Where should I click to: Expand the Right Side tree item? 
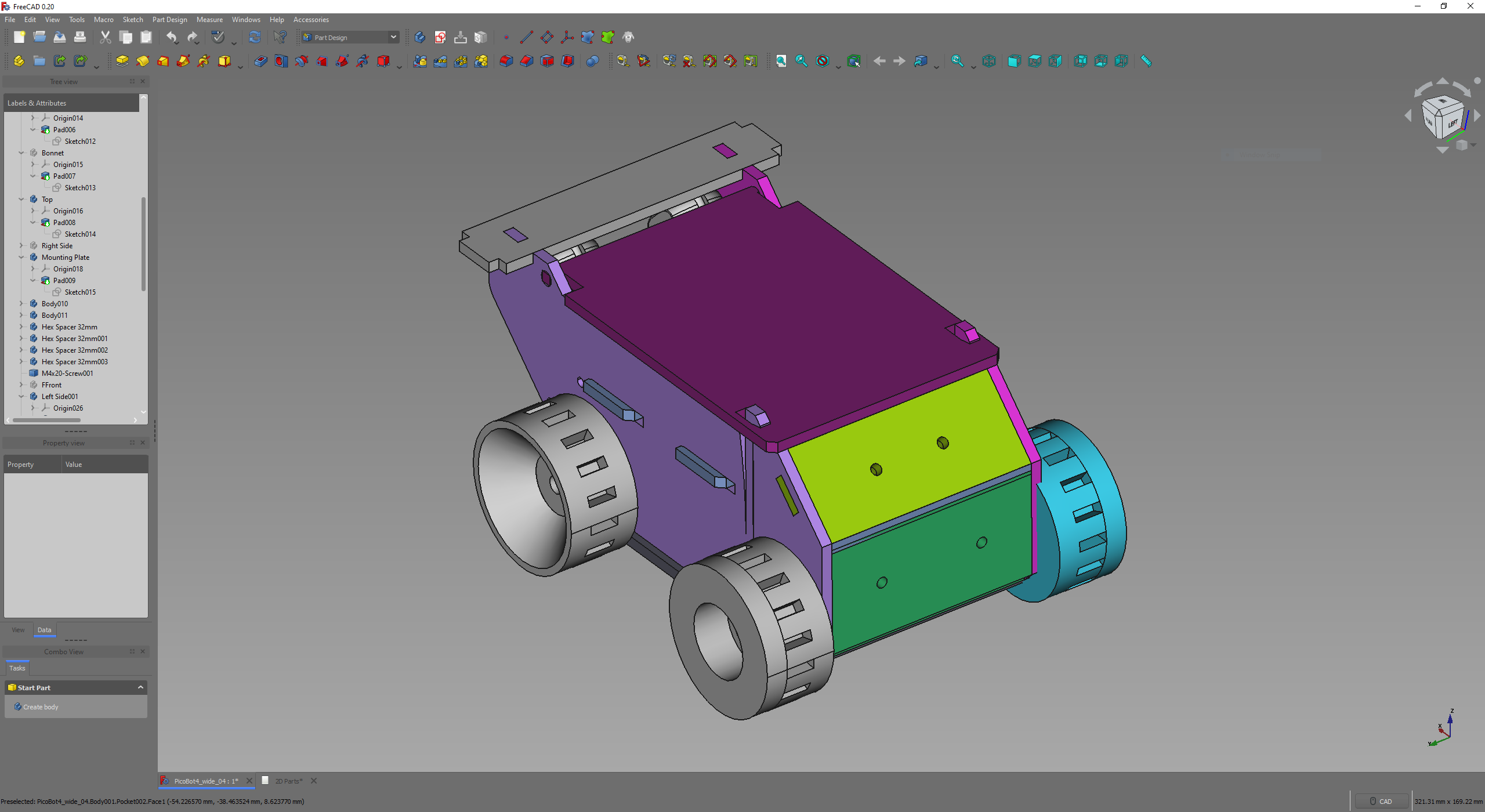[21, 245]
